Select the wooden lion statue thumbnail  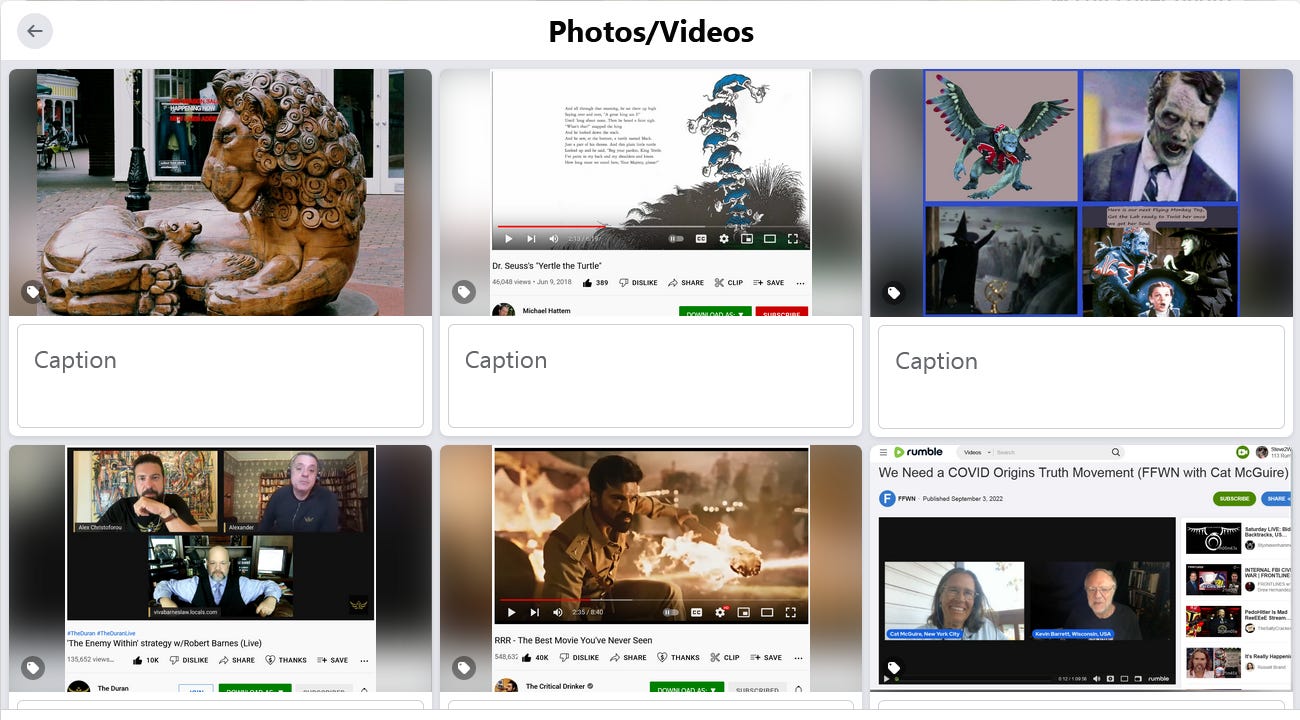220,192
